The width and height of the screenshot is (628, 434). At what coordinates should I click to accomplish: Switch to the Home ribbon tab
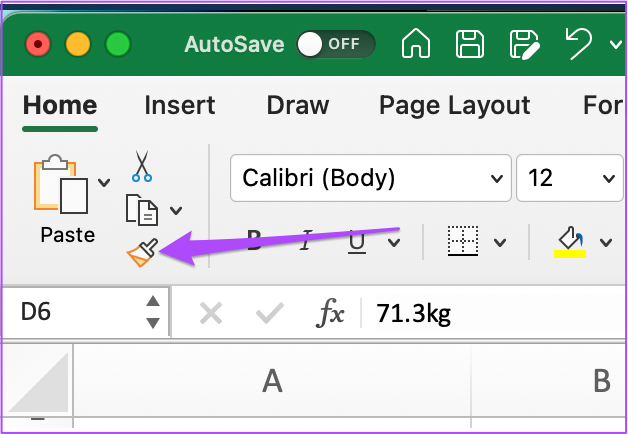click(x=60, y=106)
